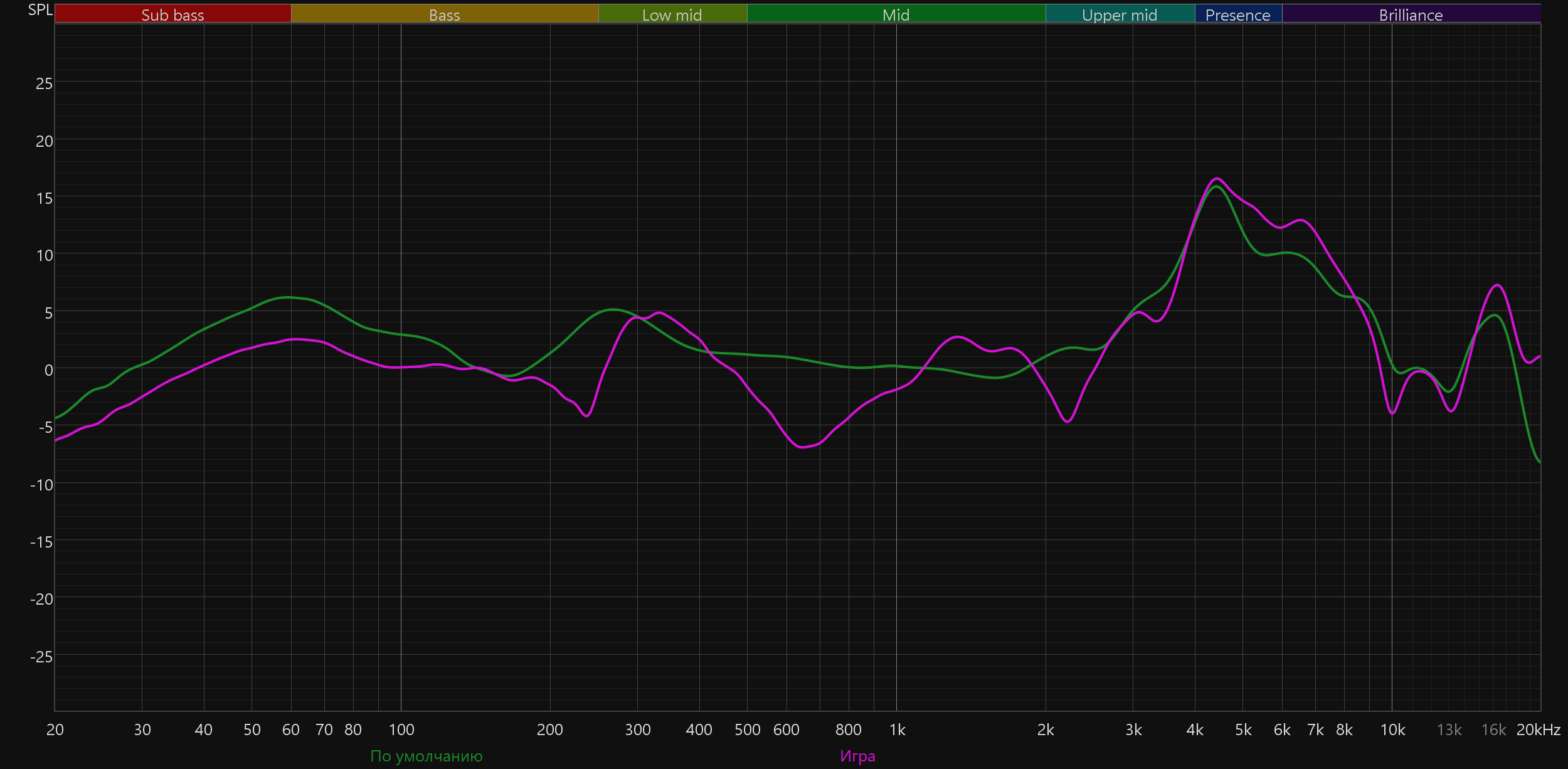Toggle the magenta Игра legend label
Image resolution: width=1568 pixels, height=769 pixels.
(x=857, y=756)
